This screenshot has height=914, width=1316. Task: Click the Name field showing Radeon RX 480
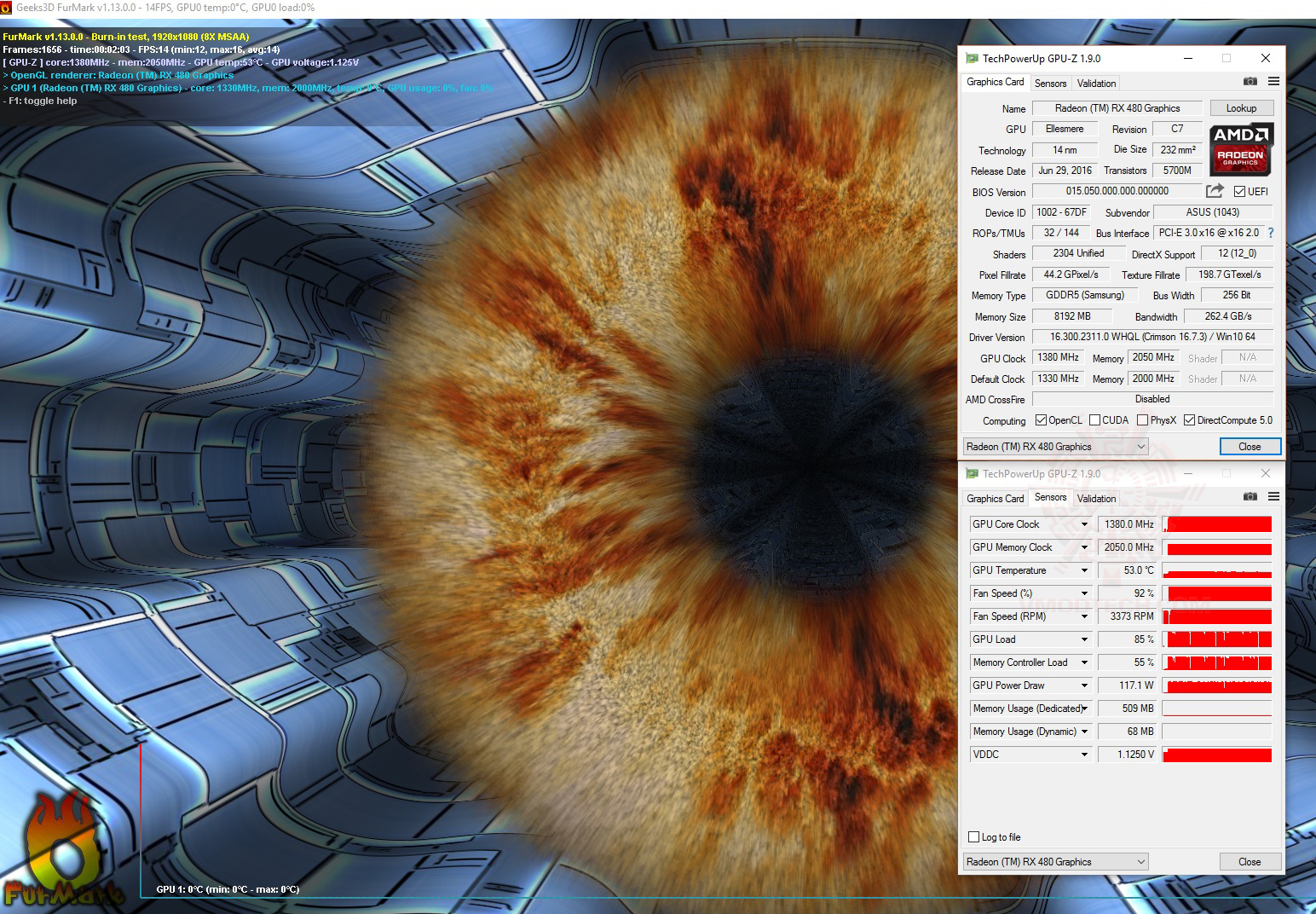tap(1117, 108)
